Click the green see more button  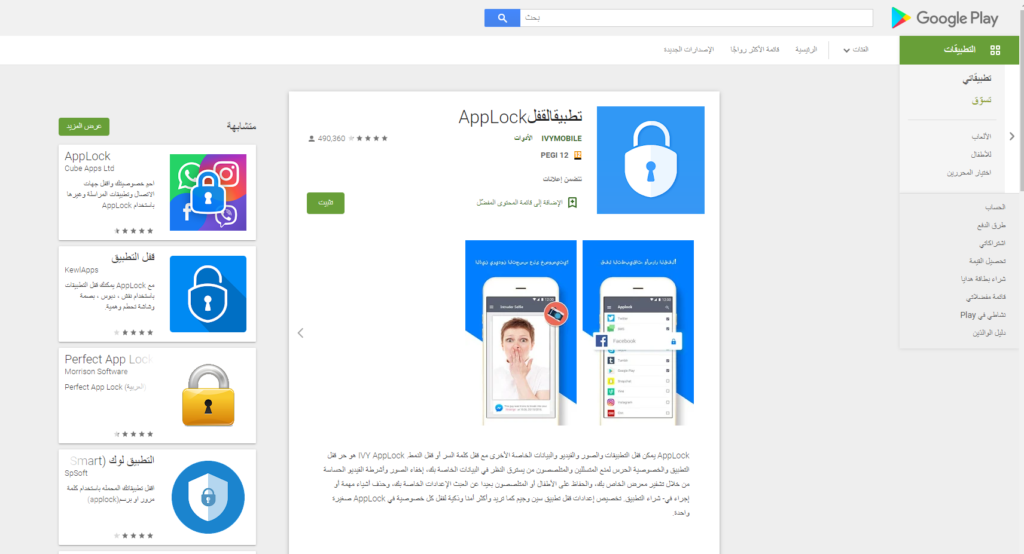pos(84,126)
